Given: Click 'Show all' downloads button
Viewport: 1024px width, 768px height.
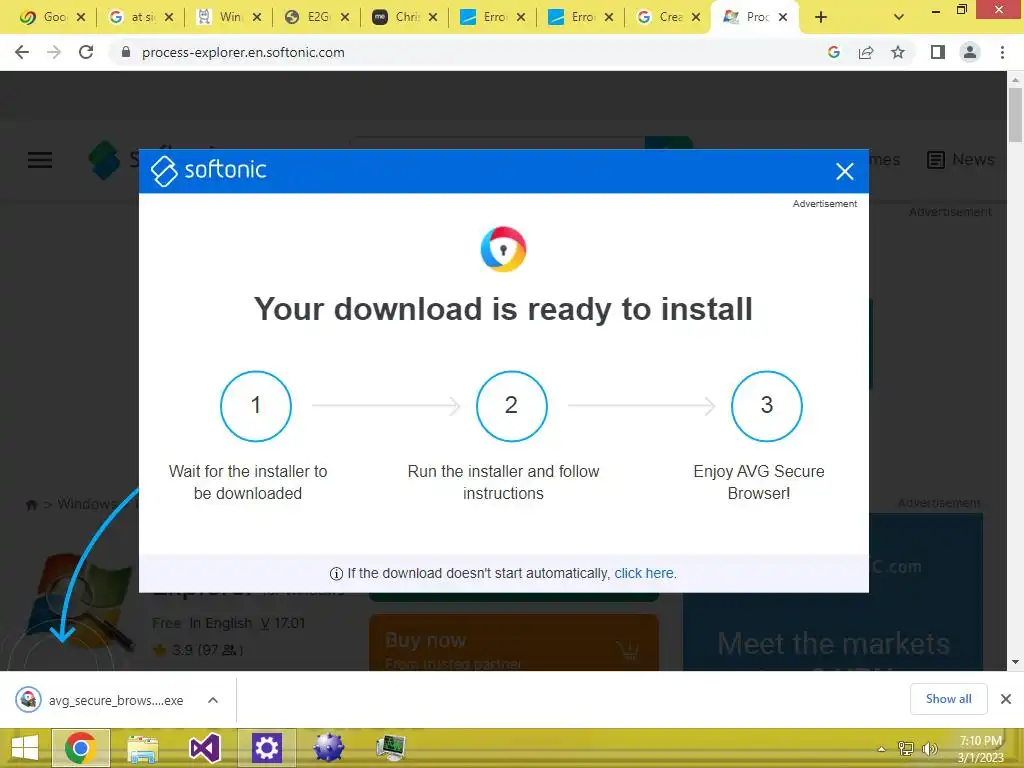Looking at the screenshot, I should tap(948, 699).
